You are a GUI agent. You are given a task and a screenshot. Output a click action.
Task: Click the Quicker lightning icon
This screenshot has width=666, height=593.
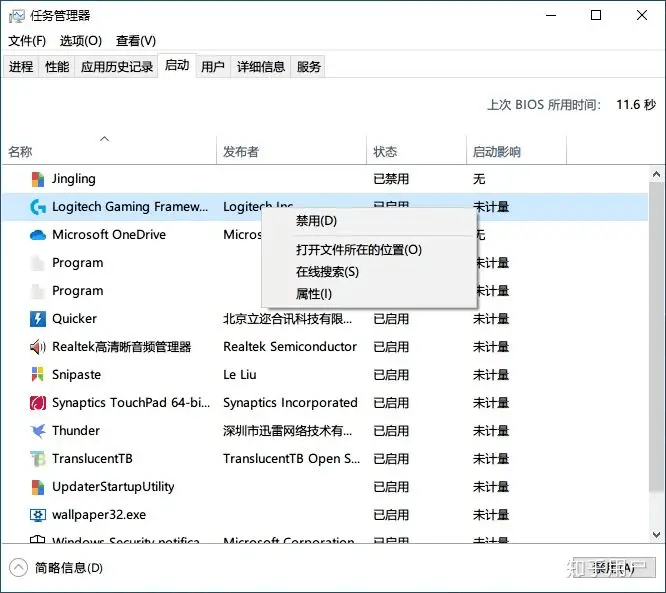(x=38, y=319)
